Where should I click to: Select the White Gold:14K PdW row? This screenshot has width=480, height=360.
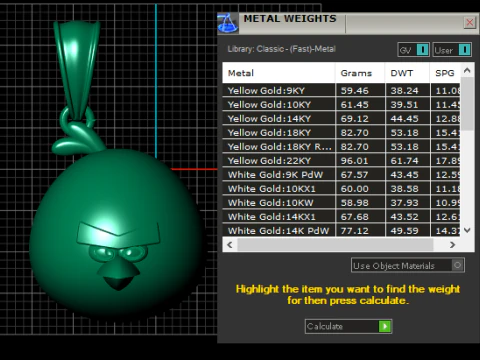coord(341,230)
